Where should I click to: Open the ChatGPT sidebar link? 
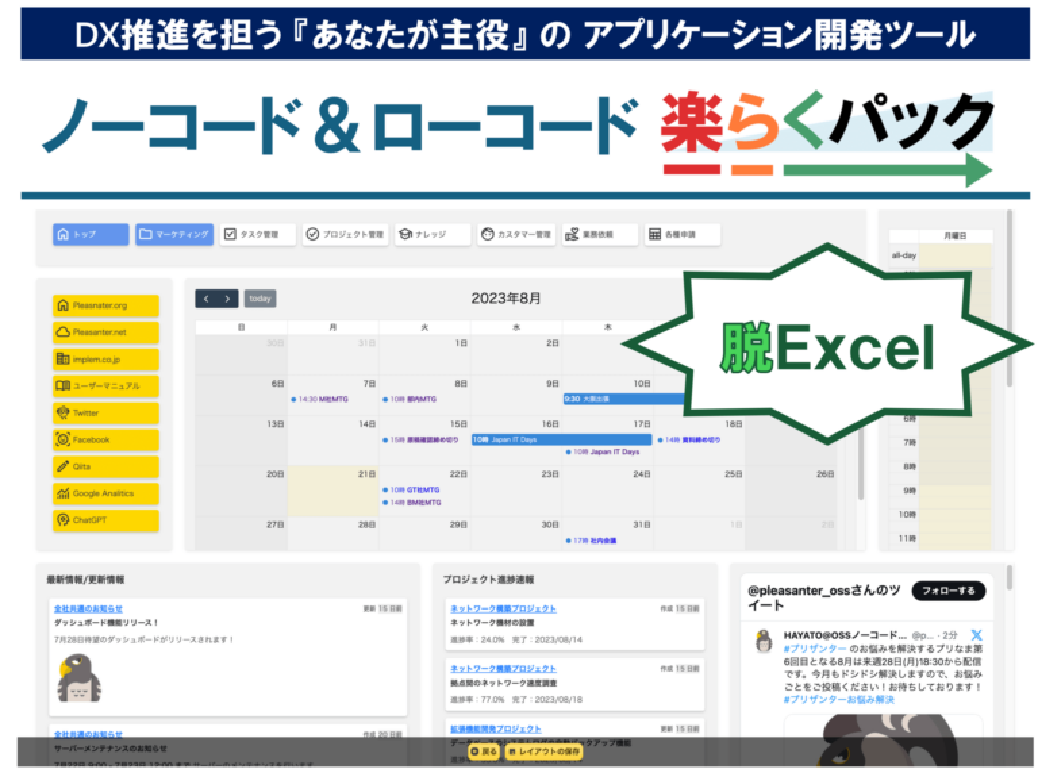click(106, 520)
